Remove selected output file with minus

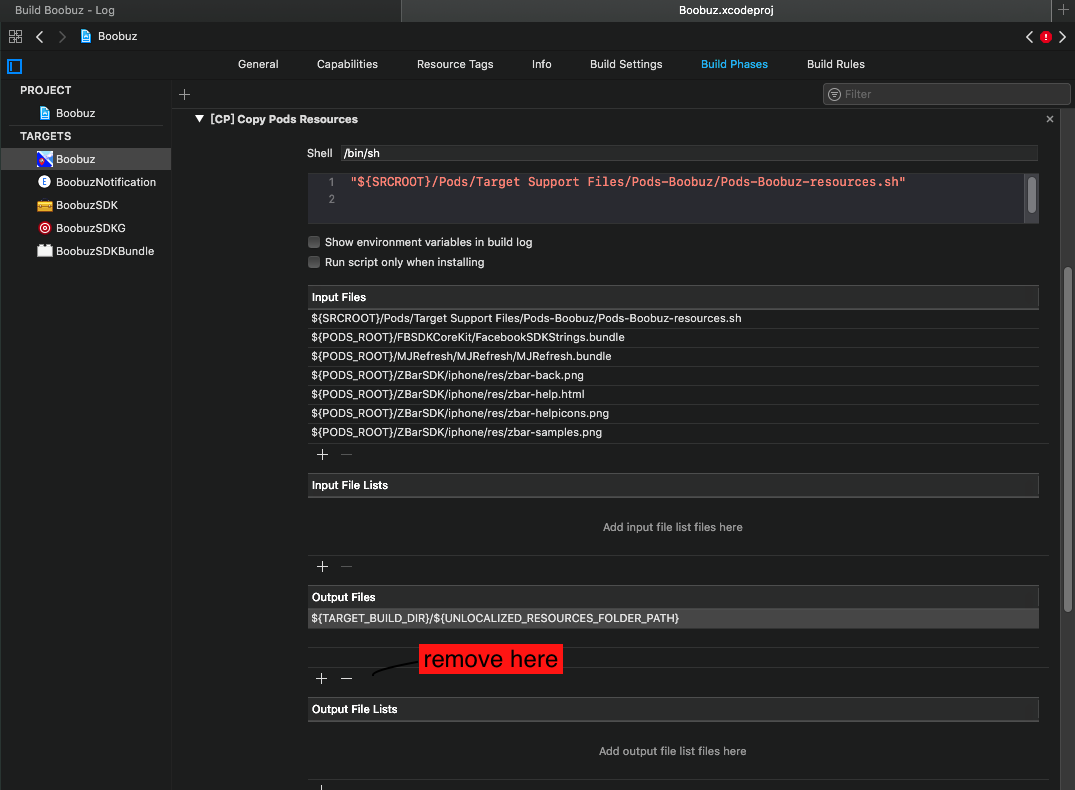pyautogui.click(x=346, y=678)
